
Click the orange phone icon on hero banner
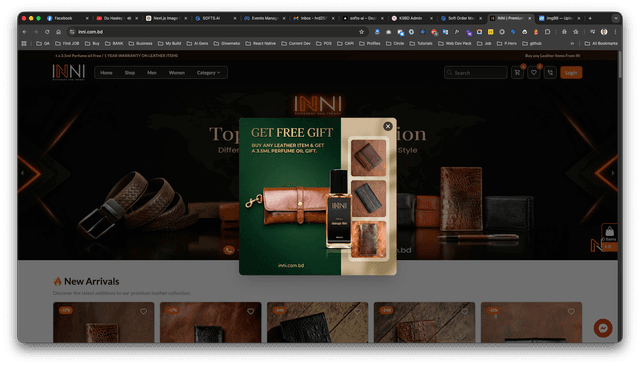(229, 250)
